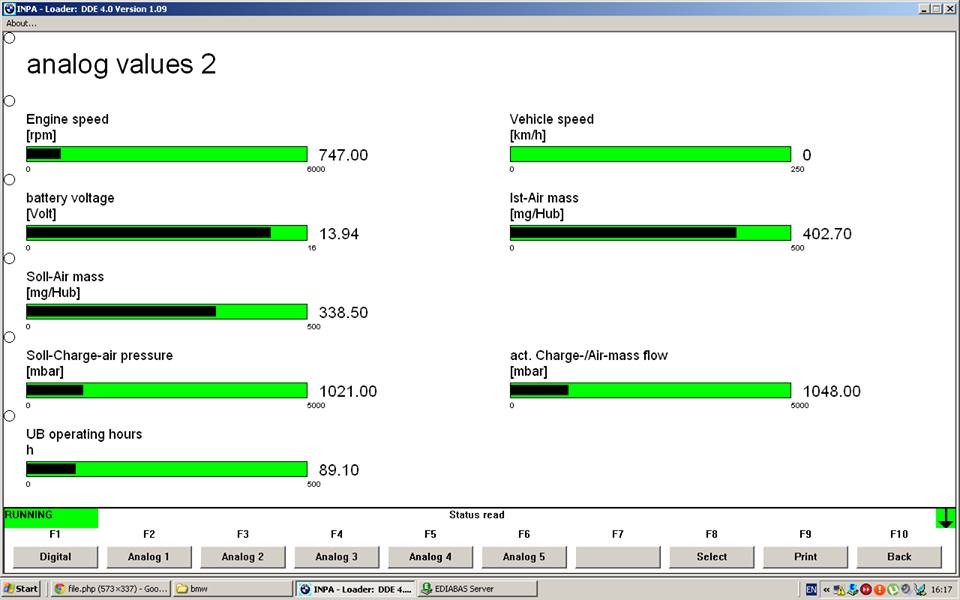Click the green RUNNING status field
960x600 pixels.
[51, 517]
